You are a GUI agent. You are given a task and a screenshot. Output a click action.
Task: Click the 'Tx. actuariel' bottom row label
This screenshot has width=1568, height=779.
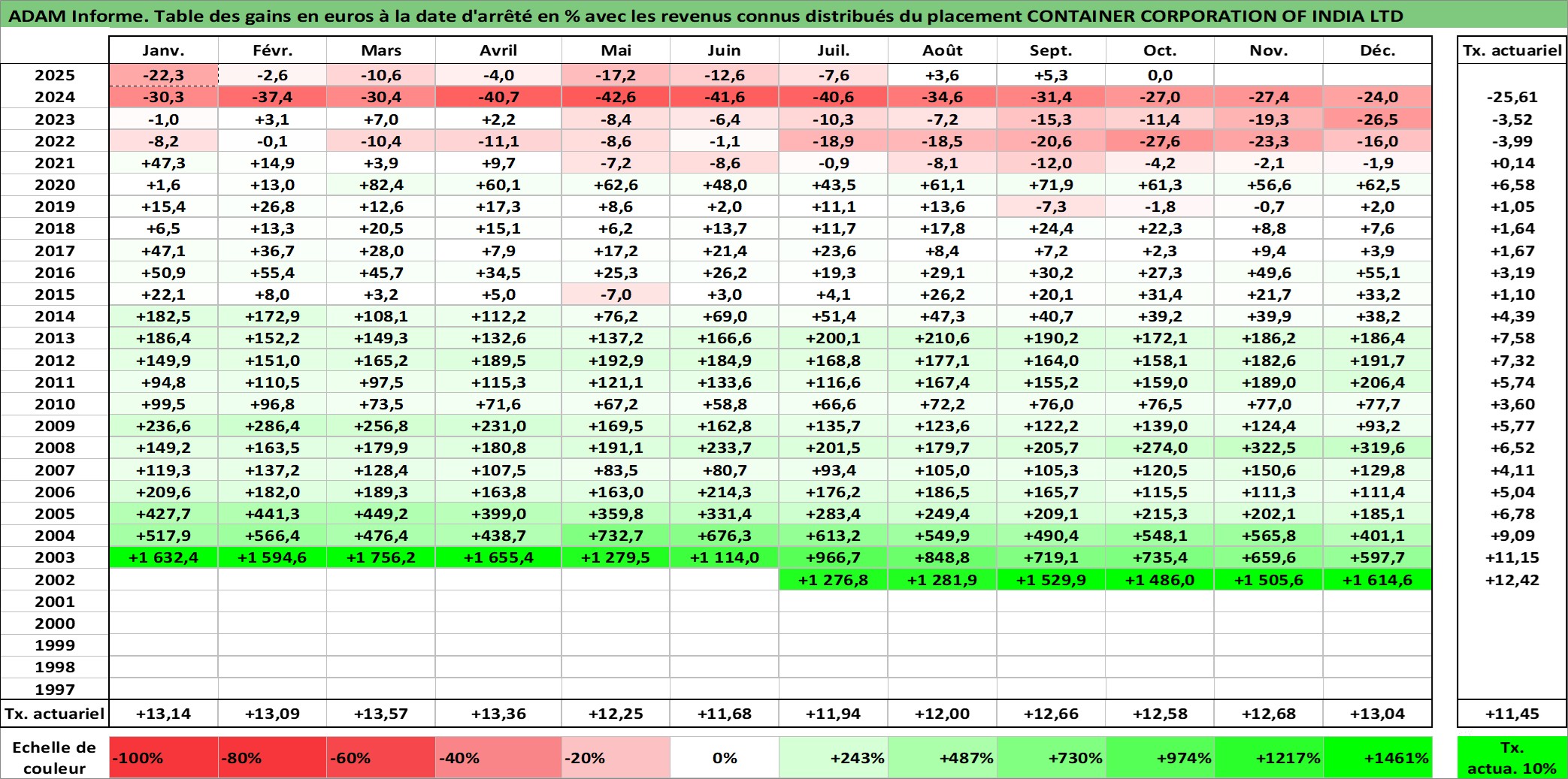pos(55,714)
